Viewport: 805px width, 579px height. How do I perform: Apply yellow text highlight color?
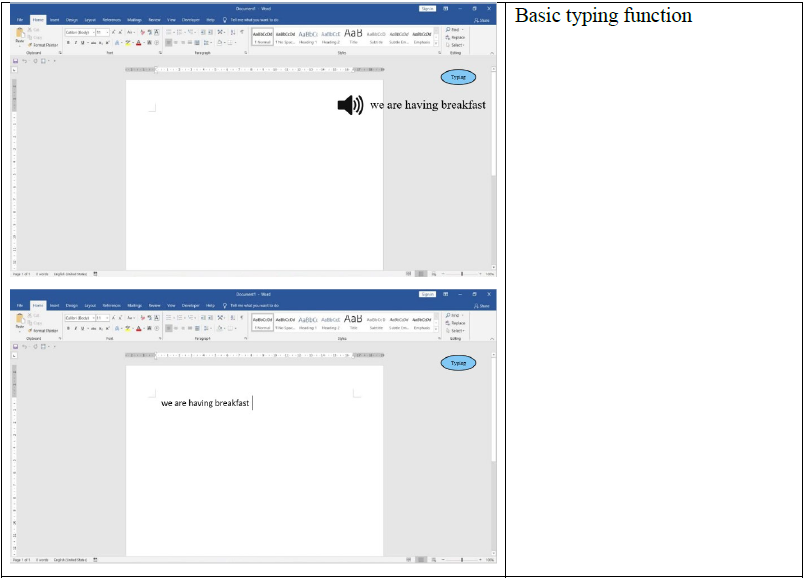point(128,42)
